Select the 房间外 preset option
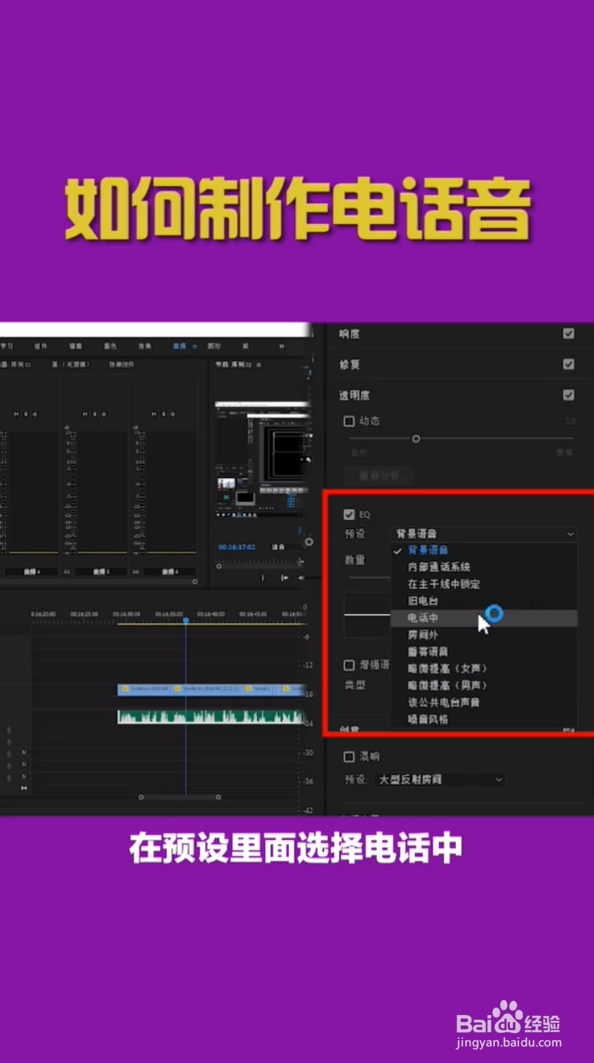This screenshot has height=1063, width=594. [x=483, y=635]
